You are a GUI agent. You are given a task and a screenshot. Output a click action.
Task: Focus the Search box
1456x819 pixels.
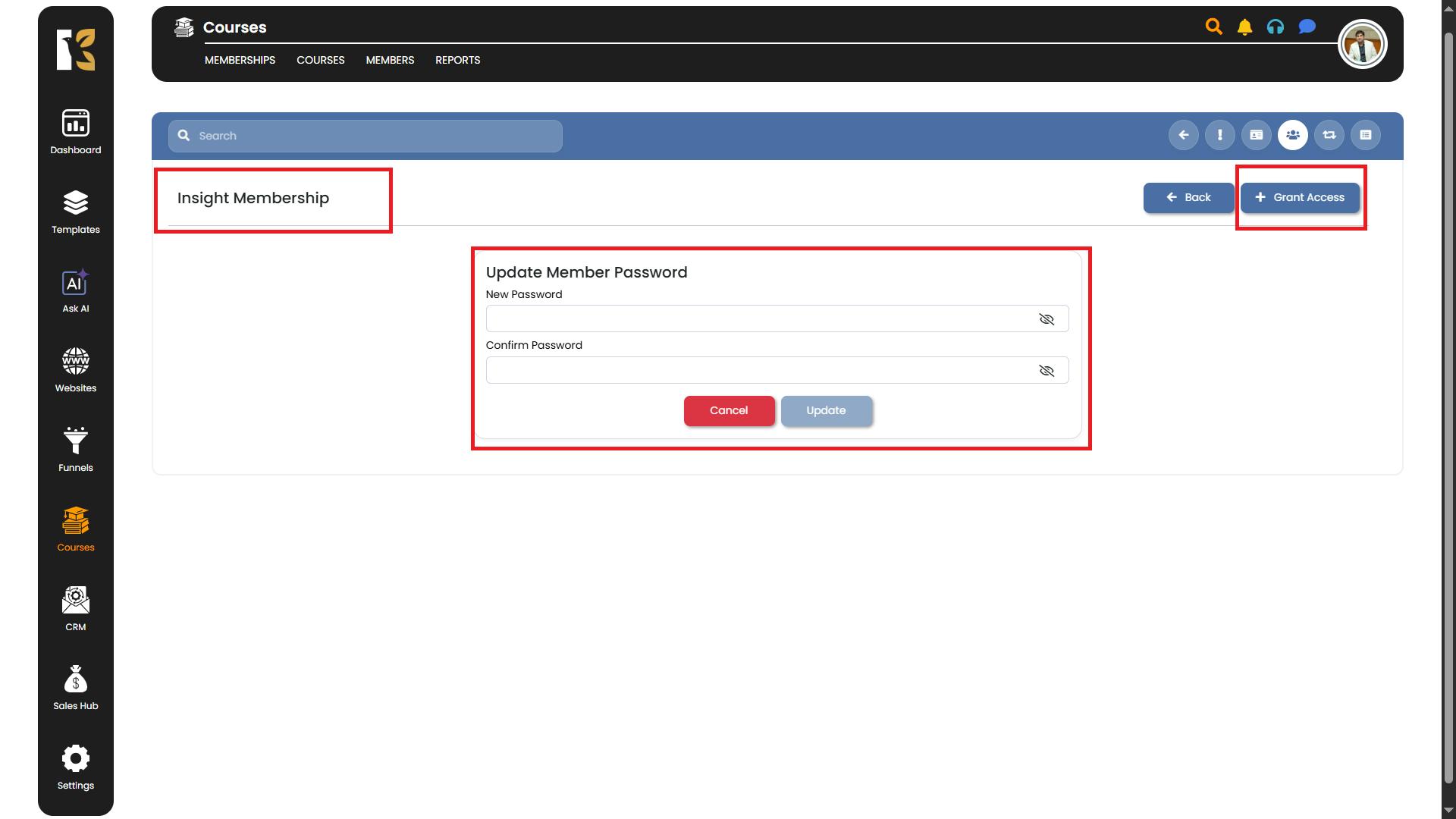[372, 136]
